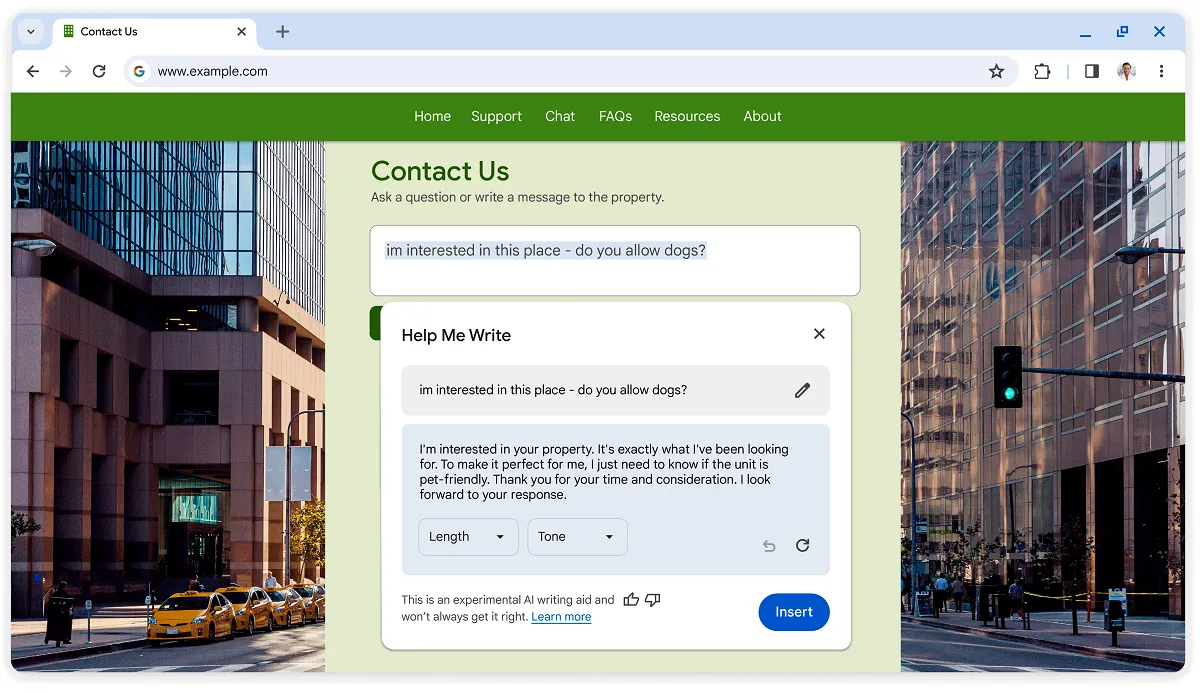Click the Insert button
Screen dimensions: 1200x693
(794, 612)
